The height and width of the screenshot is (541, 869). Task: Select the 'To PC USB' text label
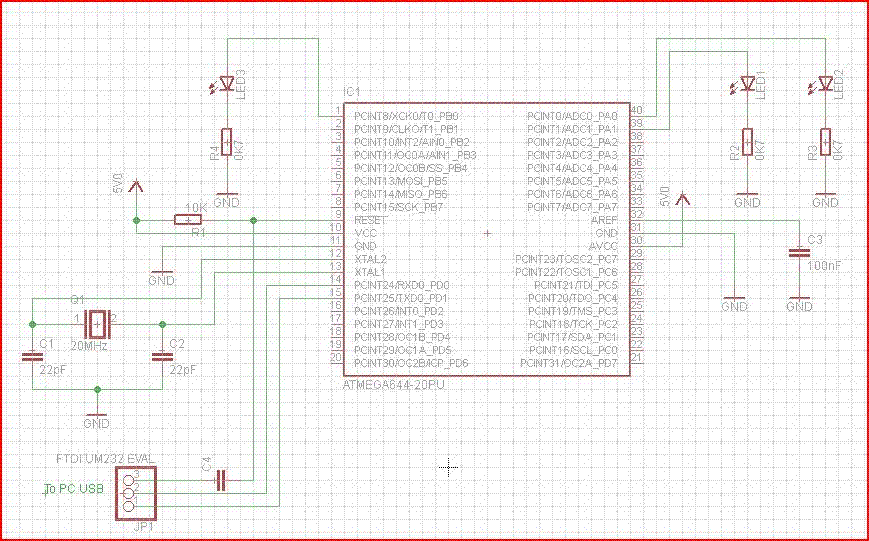(x=74, y=489)
